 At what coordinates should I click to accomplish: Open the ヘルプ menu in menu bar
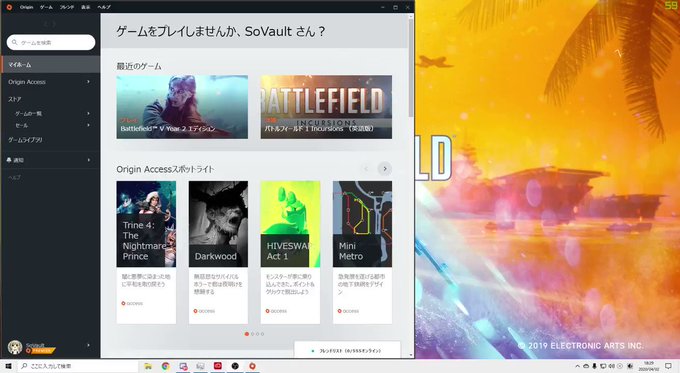104,7
